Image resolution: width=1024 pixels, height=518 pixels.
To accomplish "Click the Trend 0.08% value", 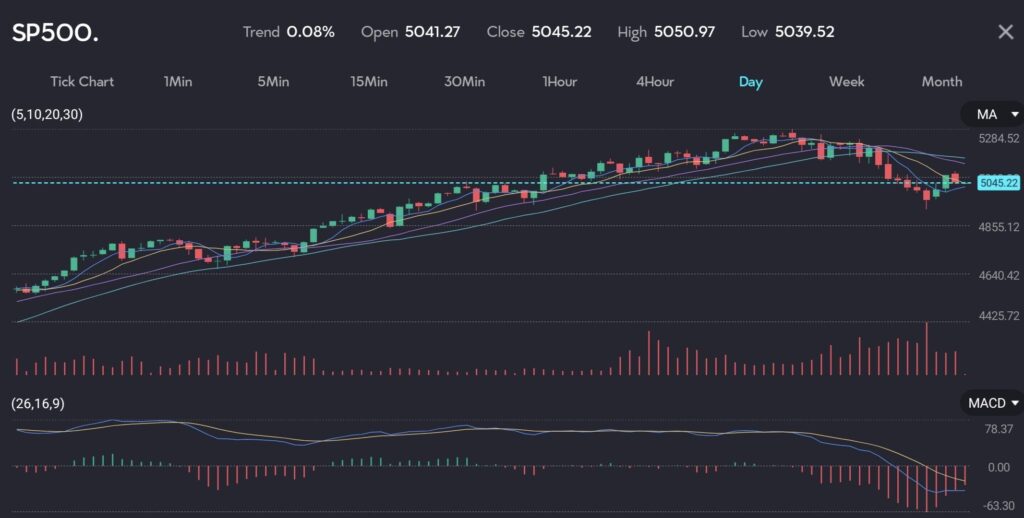I will coord(310,32).
